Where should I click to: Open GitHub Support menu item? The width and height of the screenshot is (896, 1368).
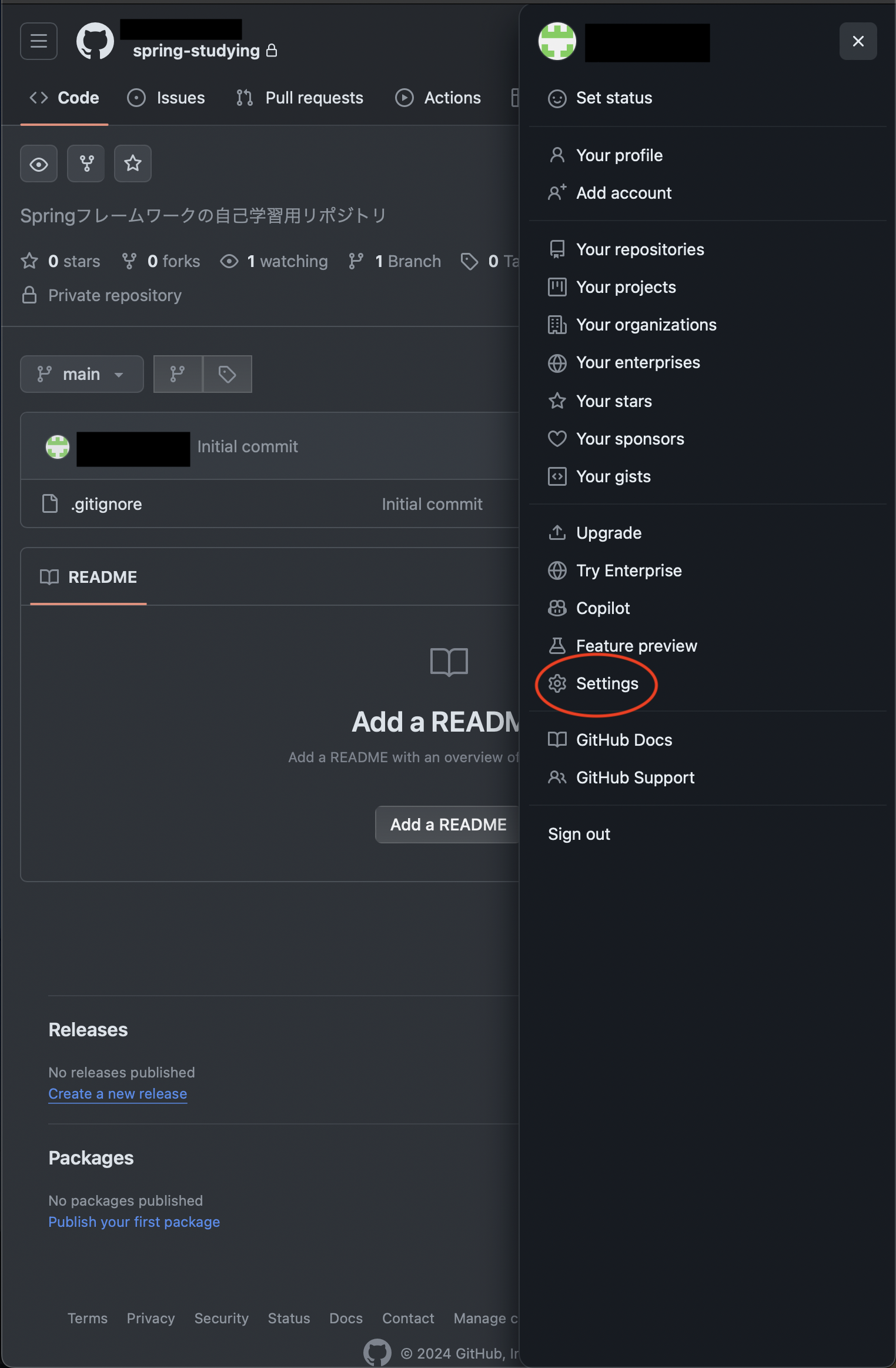coord(708,778)
